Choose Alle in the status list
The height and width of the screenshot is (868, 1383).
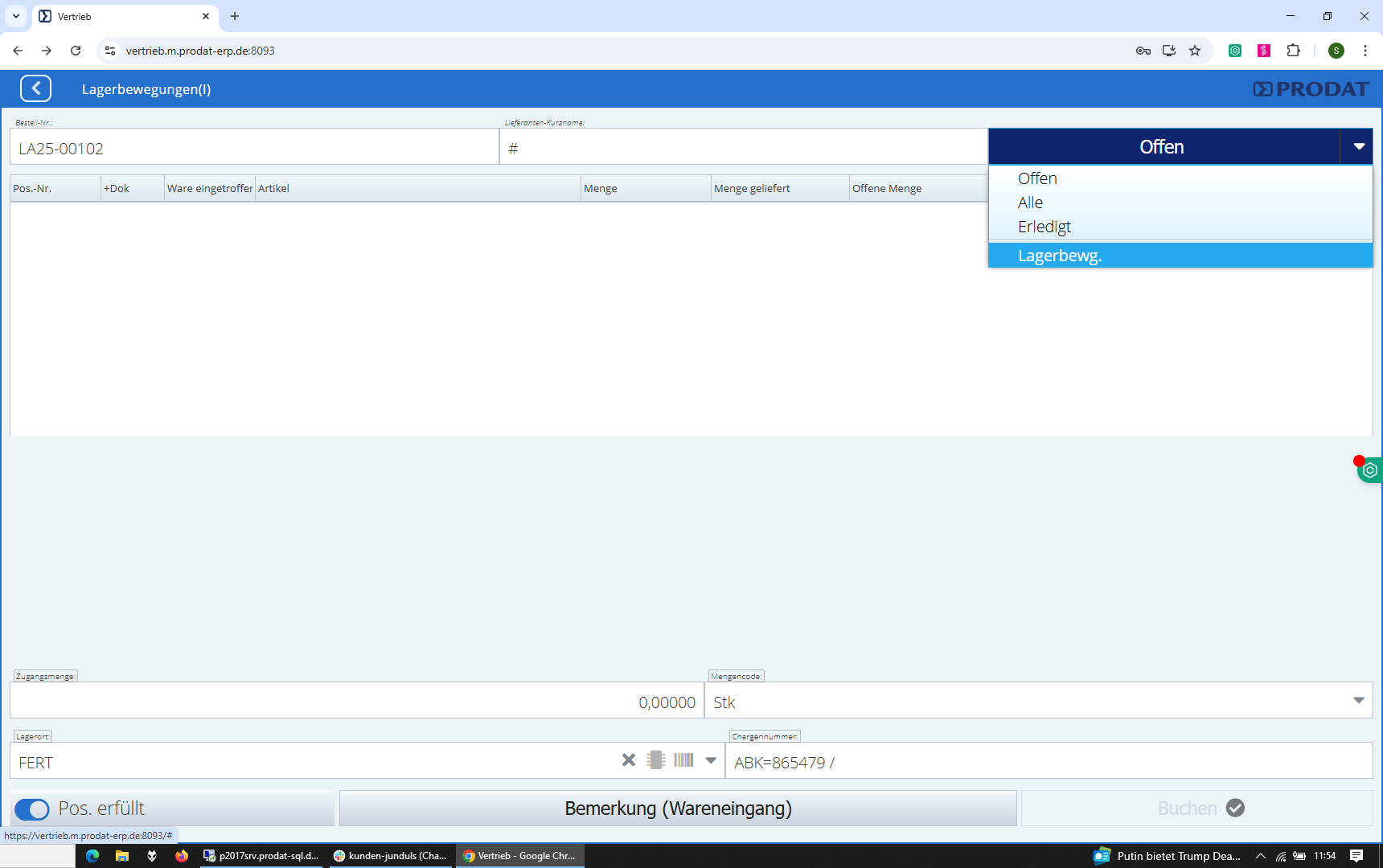tap(1030, 203)
